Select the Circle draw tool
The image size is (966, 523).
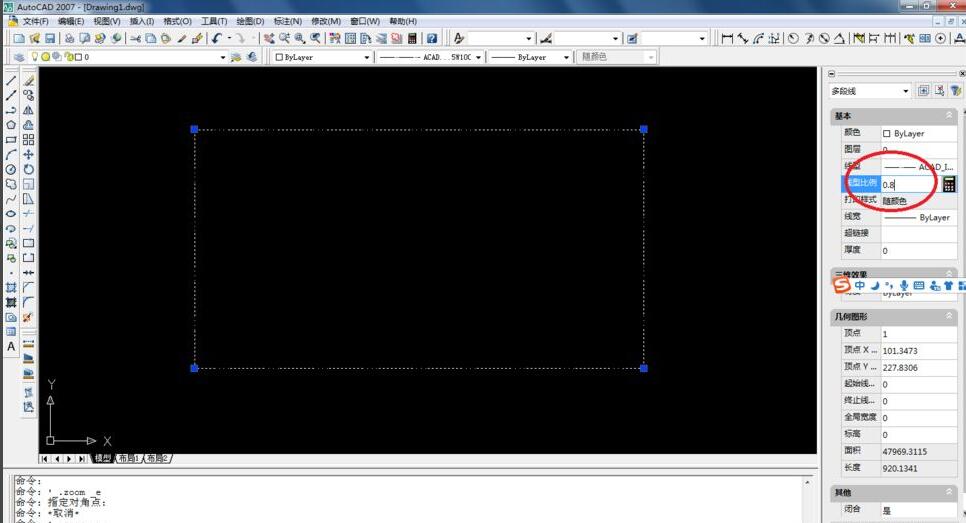(11, 169)
